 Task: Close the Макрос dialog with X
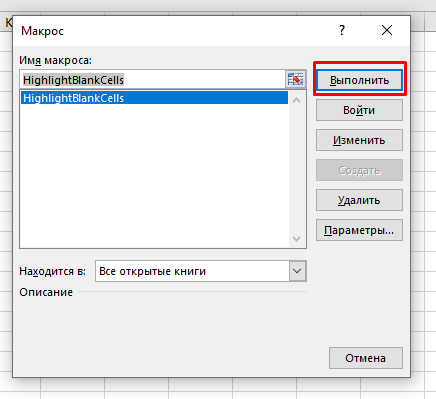click(x=387, y=30)
